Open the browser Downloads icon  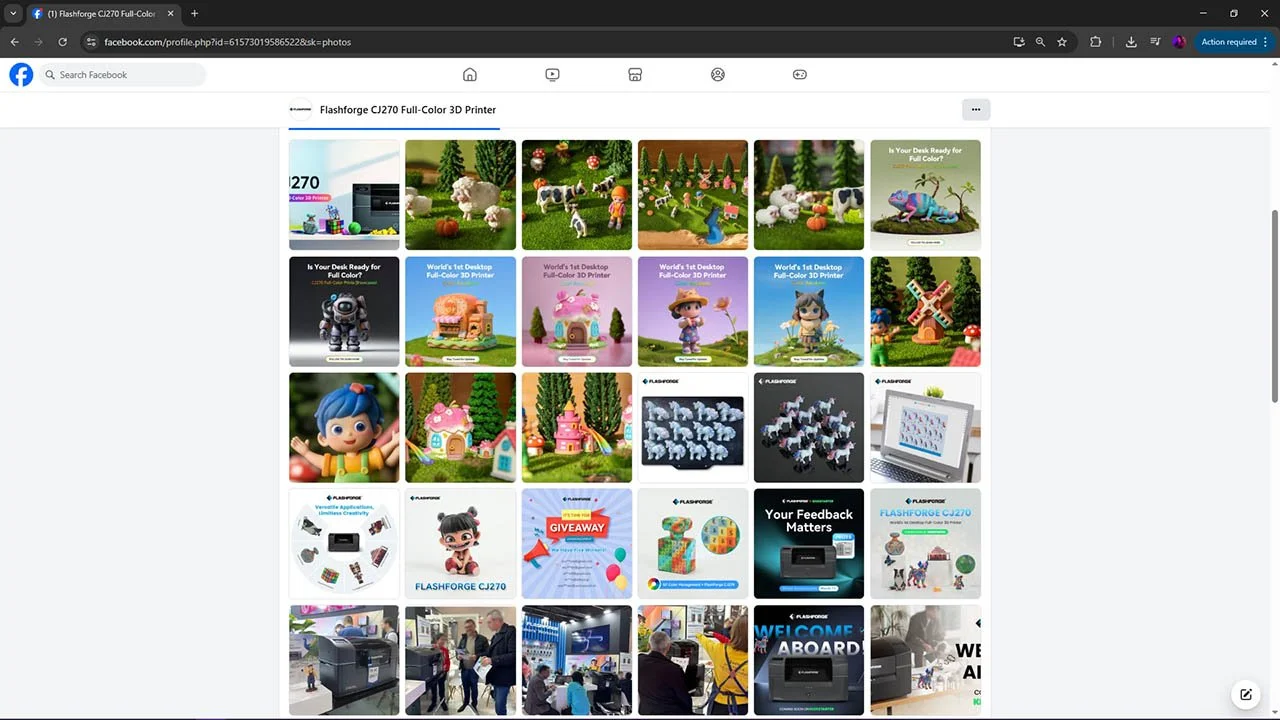click(x=1131, y=42)
